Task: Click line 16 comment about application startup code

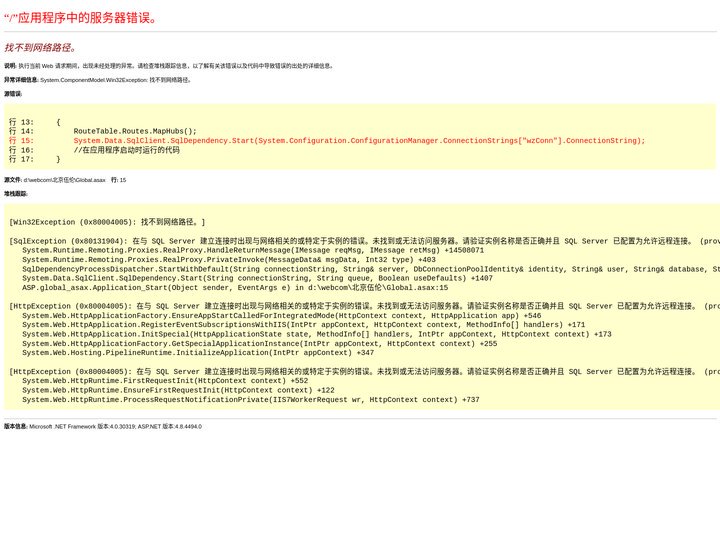Action: coord(95,150)
